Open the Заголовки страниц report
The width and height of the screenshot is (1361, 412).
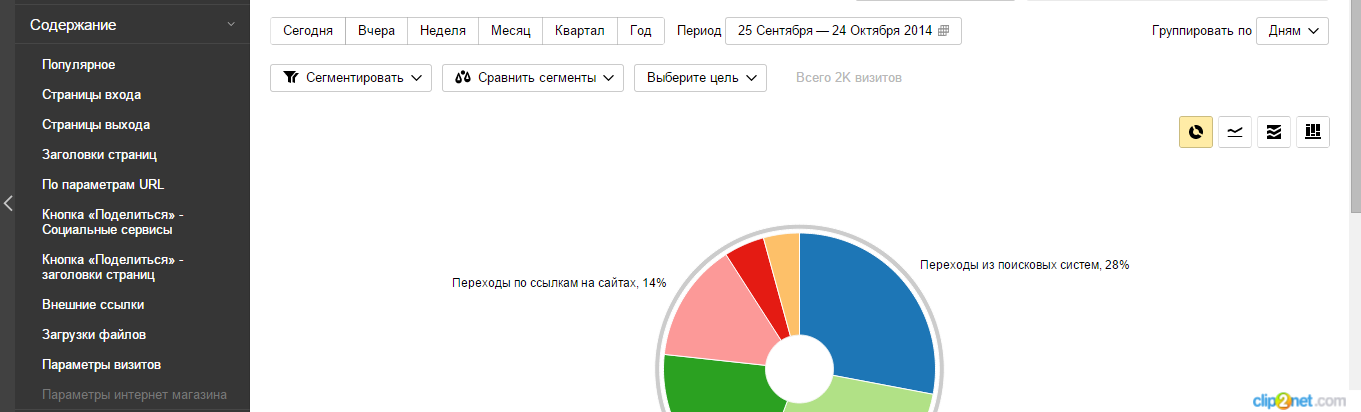coord(99,155)
